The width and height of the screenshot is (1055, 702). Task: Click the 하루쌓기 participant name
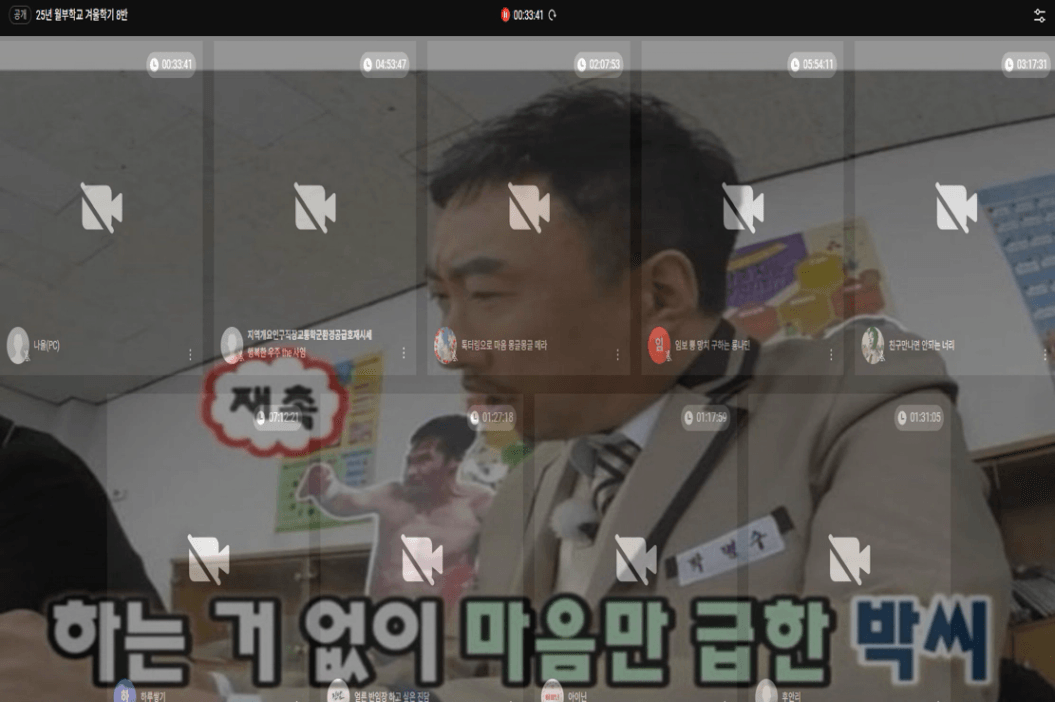[x=153, y=696]
